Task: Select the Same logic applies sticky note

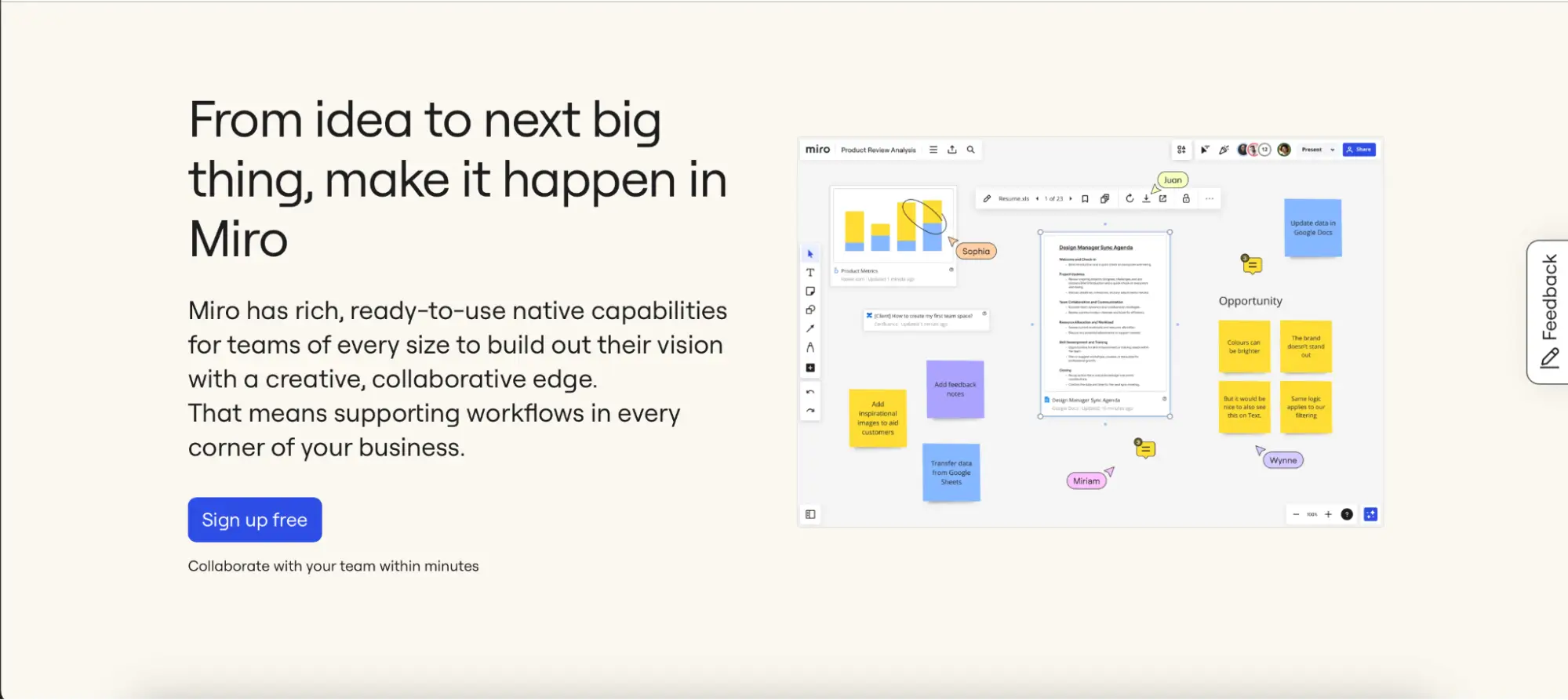Action: (x=1306, y=407)
